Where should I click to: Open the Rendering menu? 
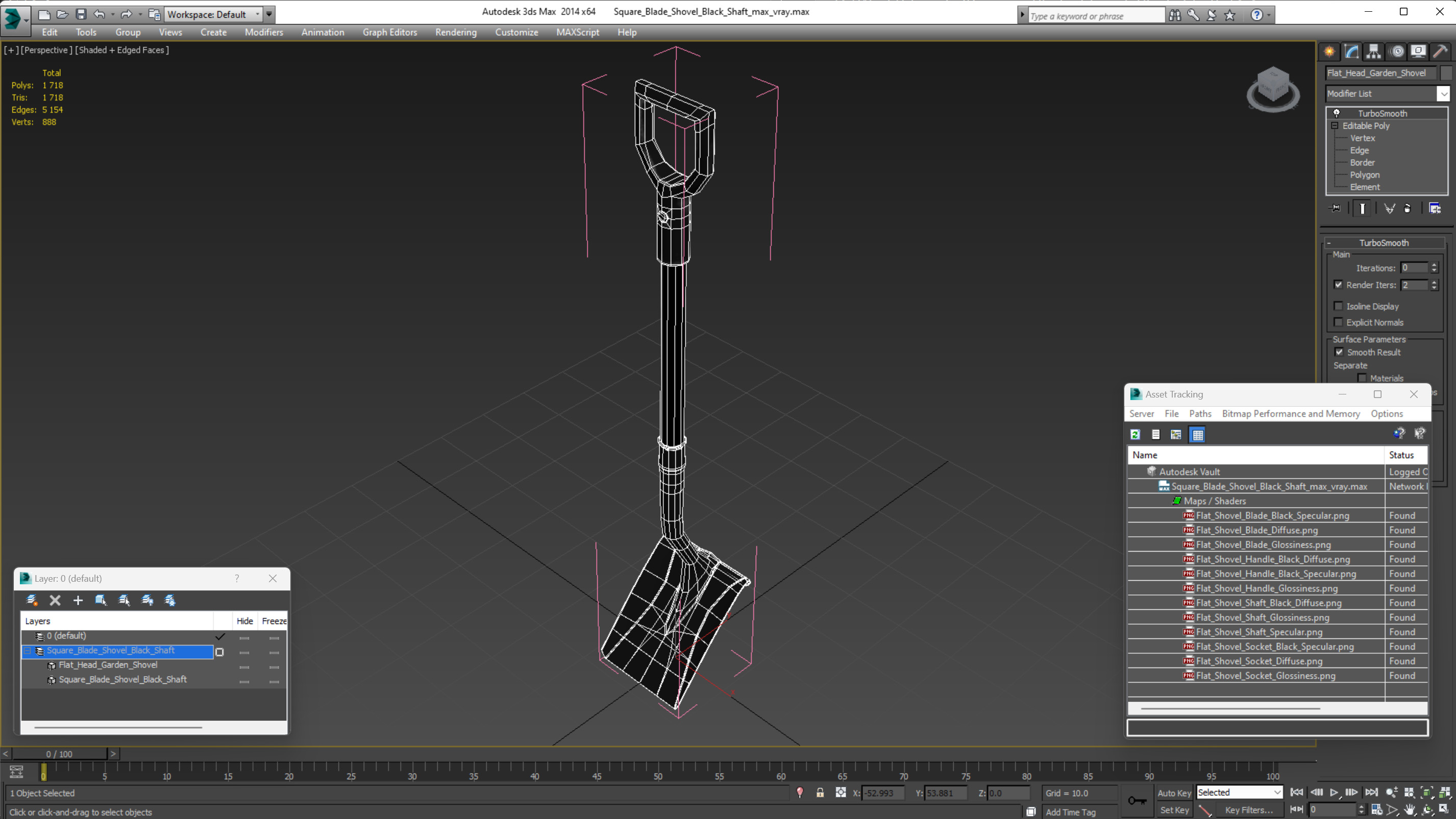point(455,32)
